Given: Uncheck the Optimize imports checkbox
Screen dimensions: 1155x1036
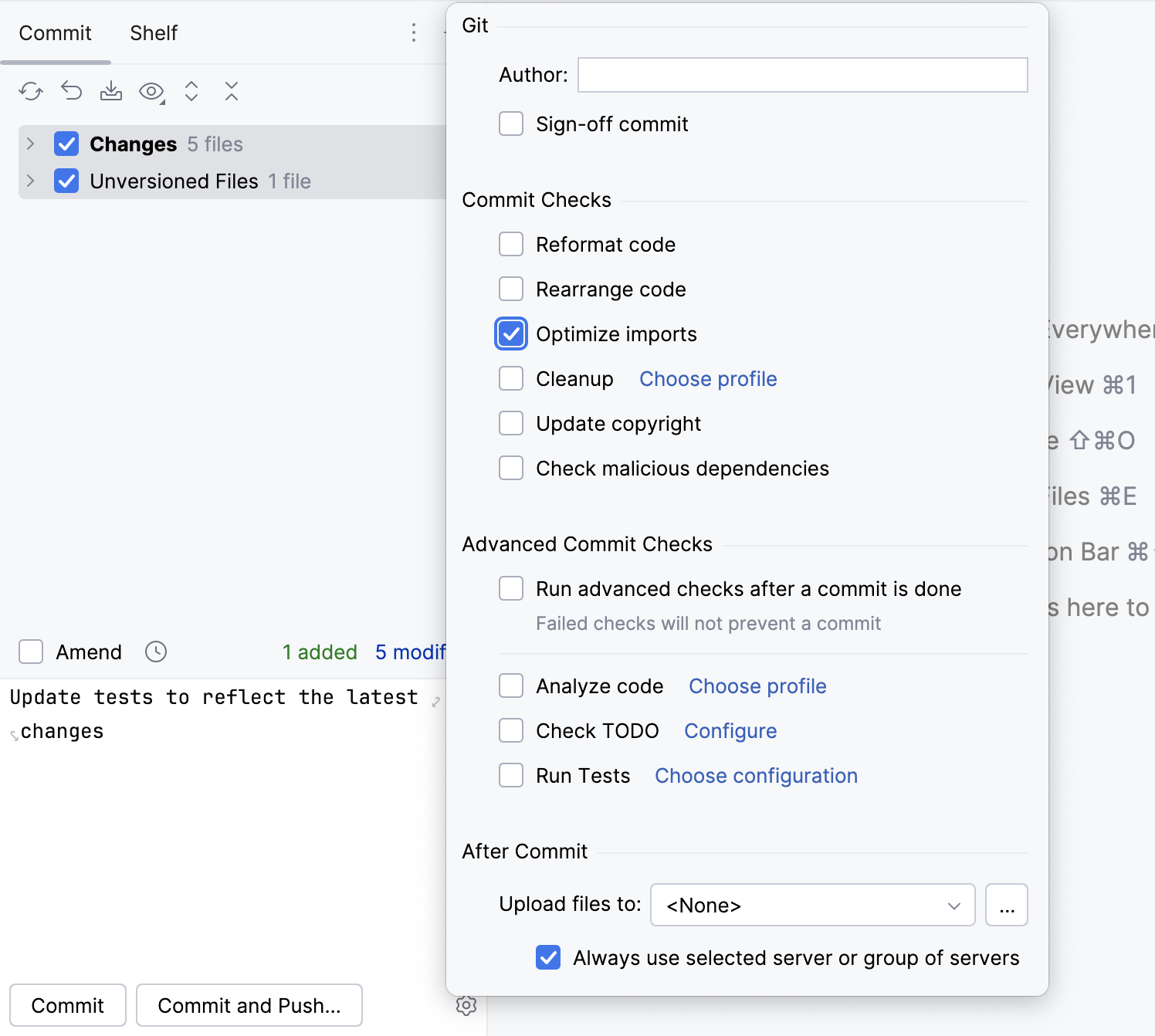Looking at the screenshot, I should click(510, 333).
